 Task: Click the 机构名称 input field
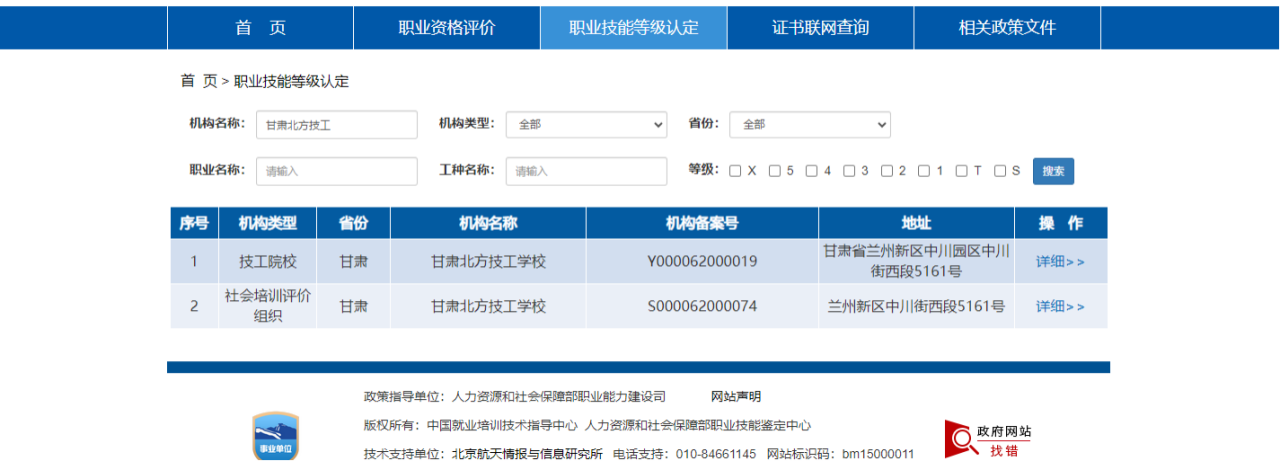click(336, 125)
